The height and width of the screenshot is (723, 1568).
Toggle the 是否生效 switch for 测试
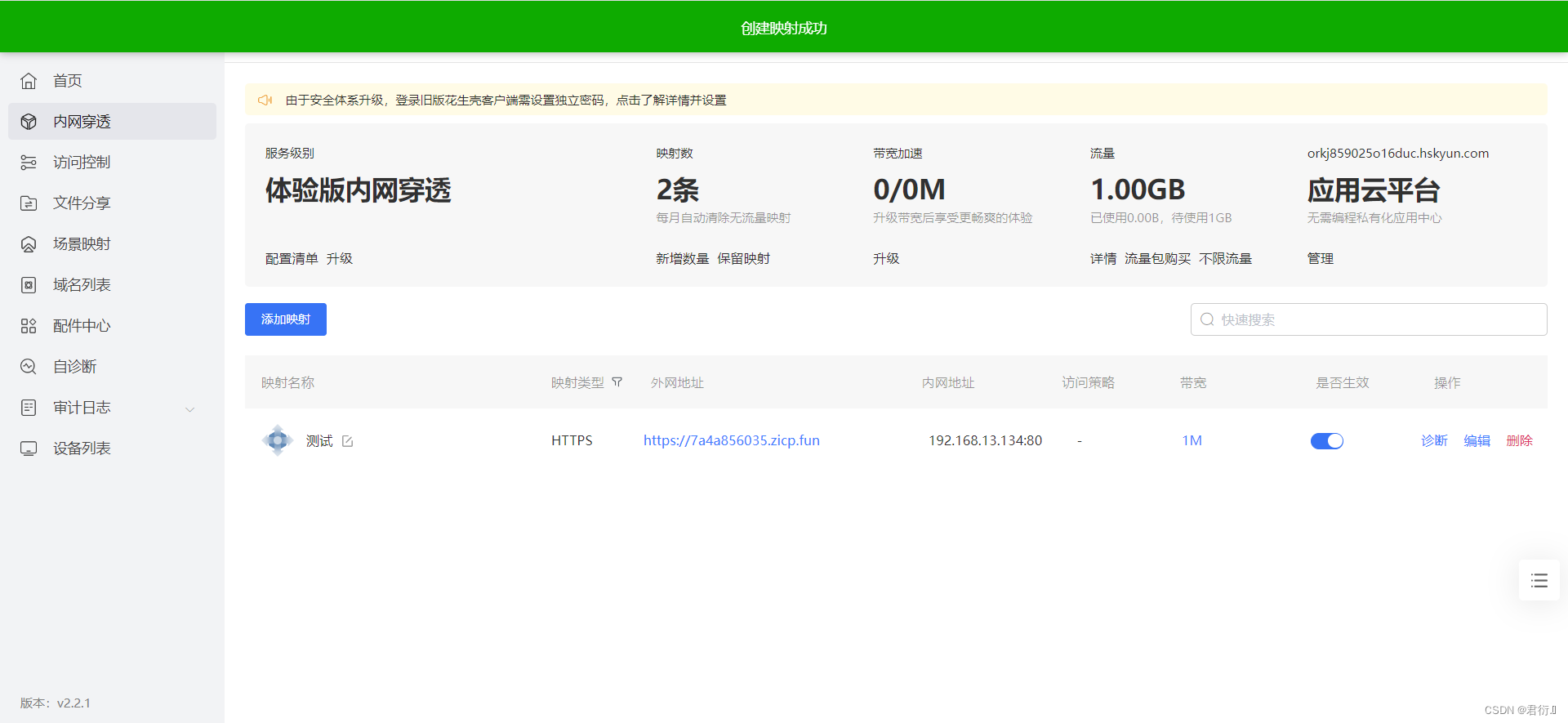click(x=1327, y=441)
